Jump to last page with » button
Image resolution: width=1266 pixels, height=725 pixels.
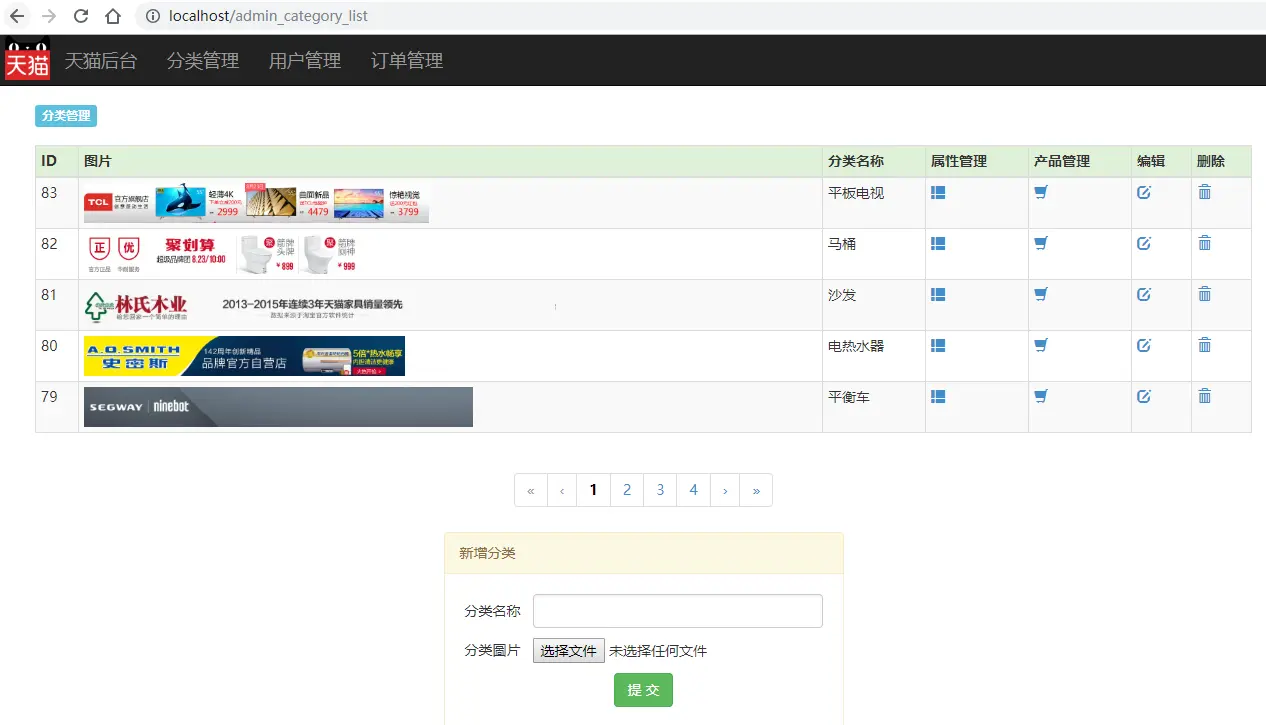756,490
